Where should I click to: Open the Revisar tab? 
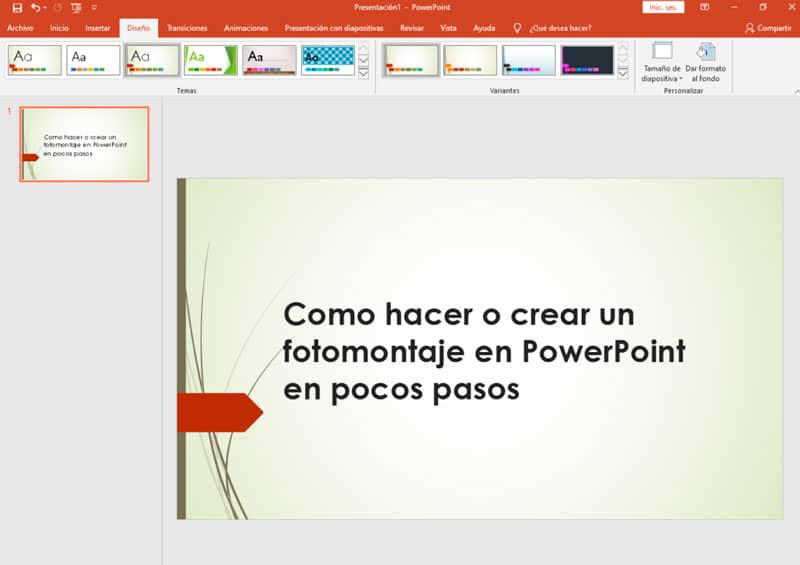[x=412, y=28]
